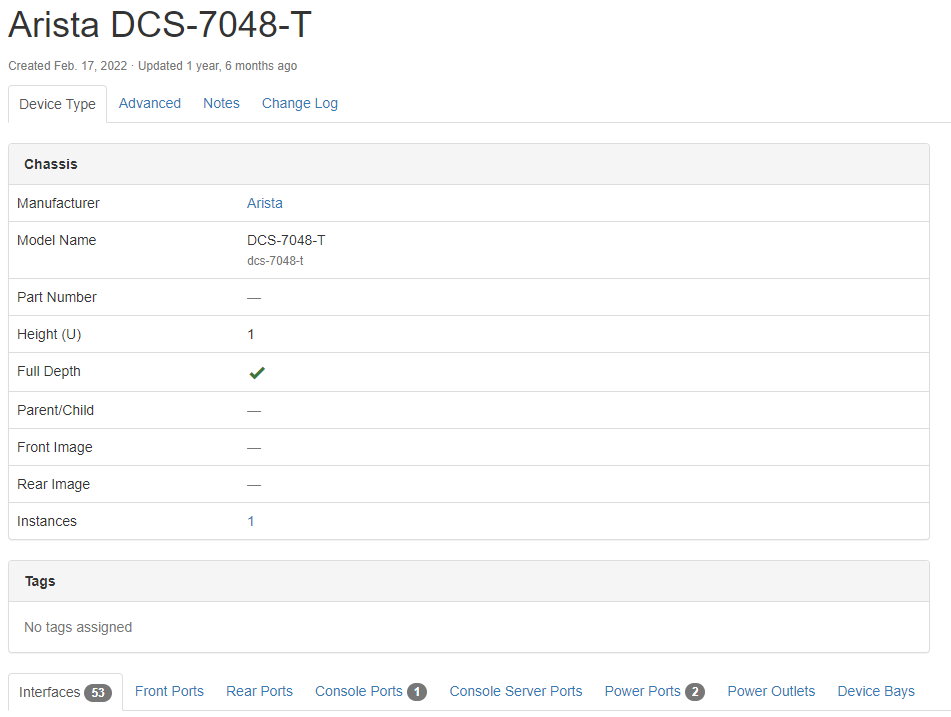Switch to the Advanced tab

[x=150, y=103]
